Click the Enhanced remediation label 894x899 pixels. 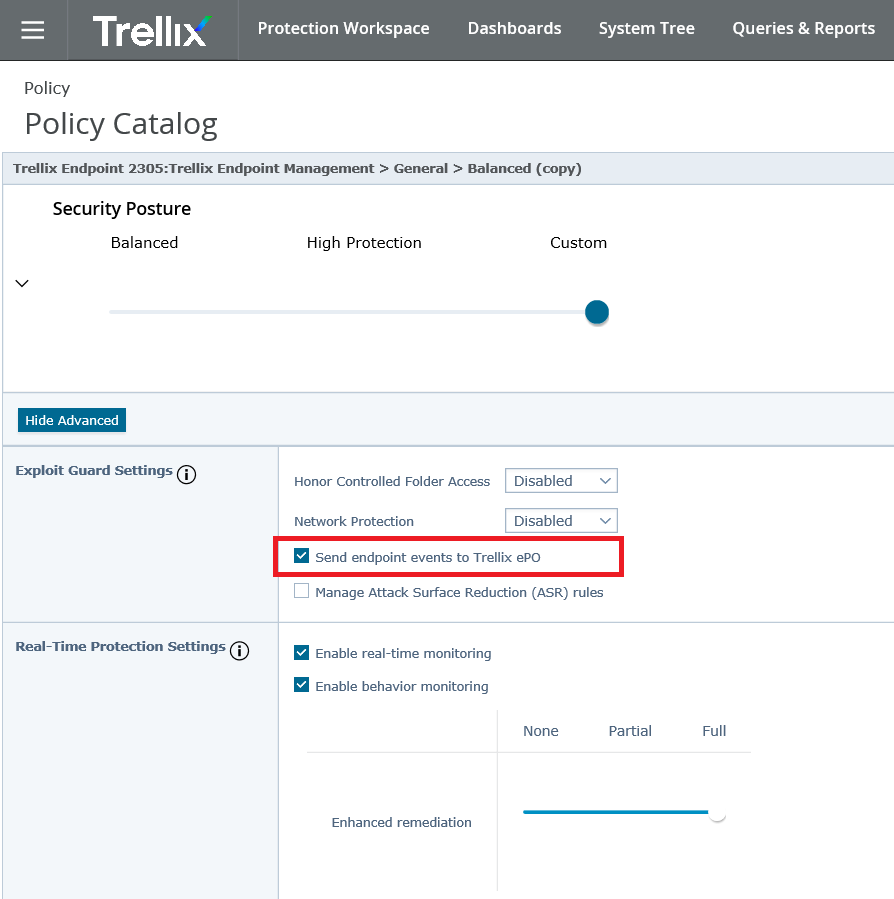pos(401,822)
